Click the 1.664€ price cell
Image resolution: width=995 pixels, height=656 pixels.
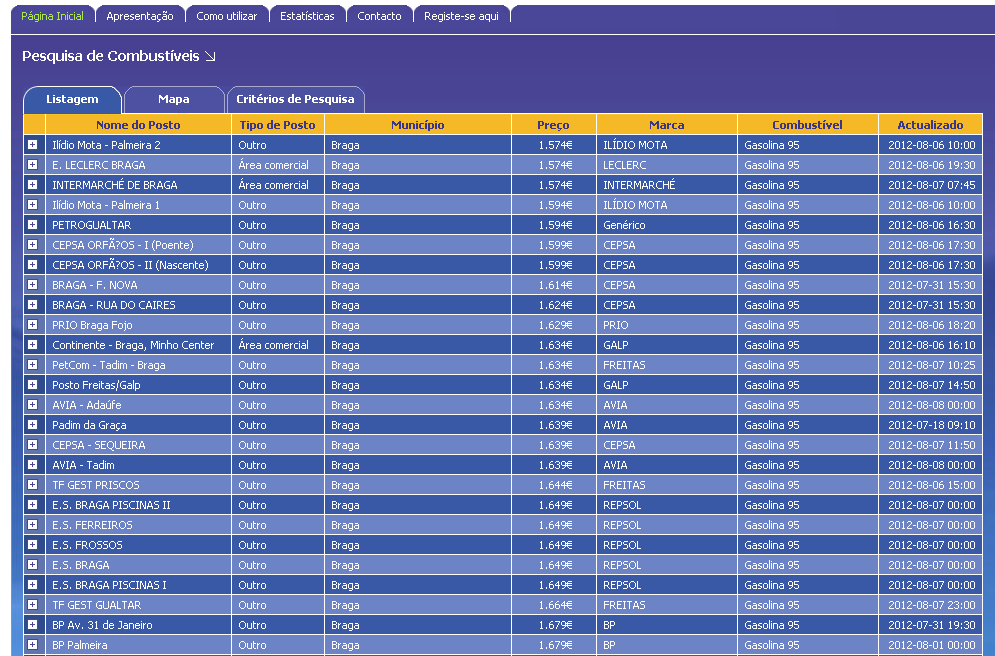(555, 605)
